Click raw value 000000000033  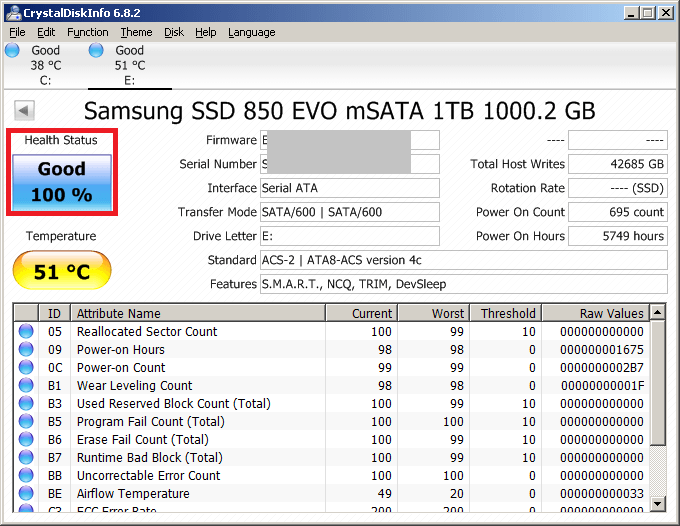602,493
